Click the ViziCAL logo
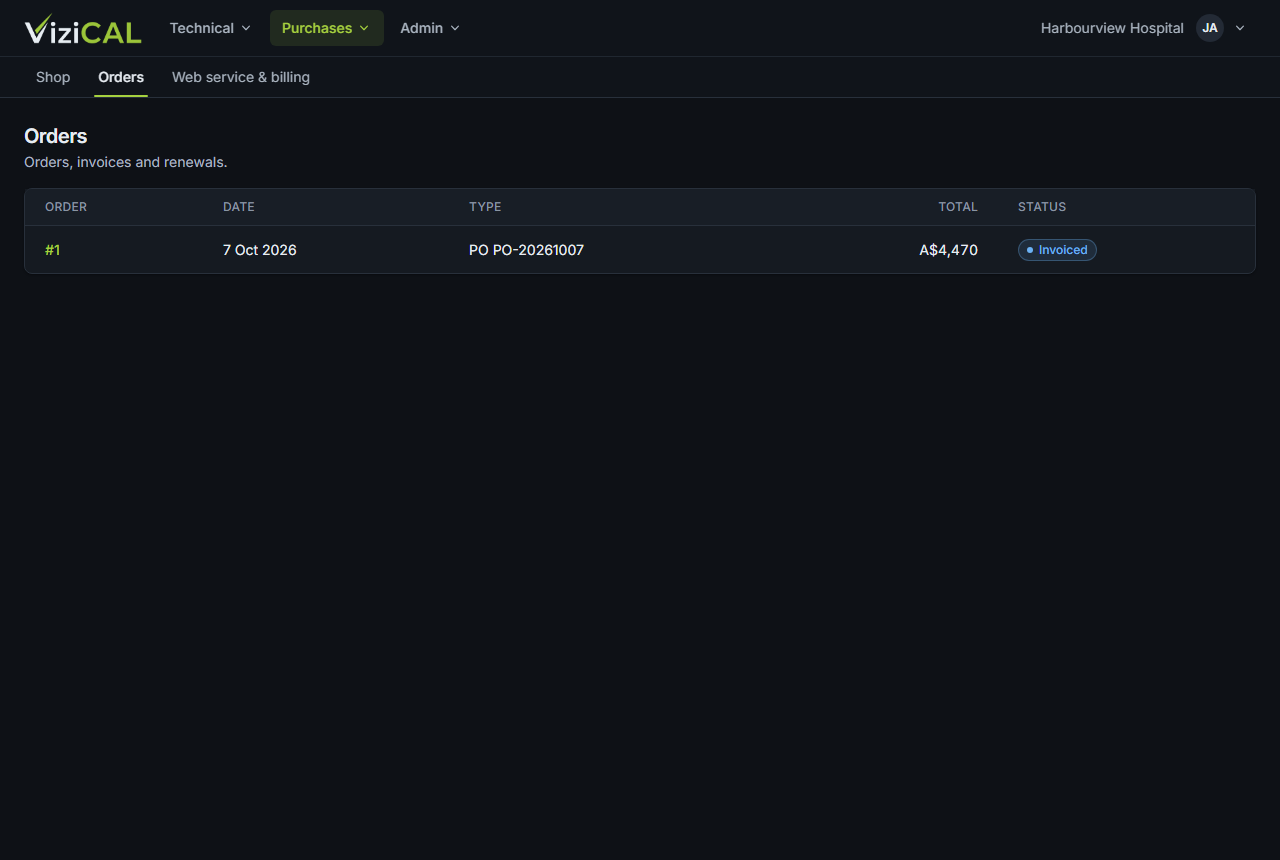Viewport: 1280px width, 860px height. [x=83, y=29]
